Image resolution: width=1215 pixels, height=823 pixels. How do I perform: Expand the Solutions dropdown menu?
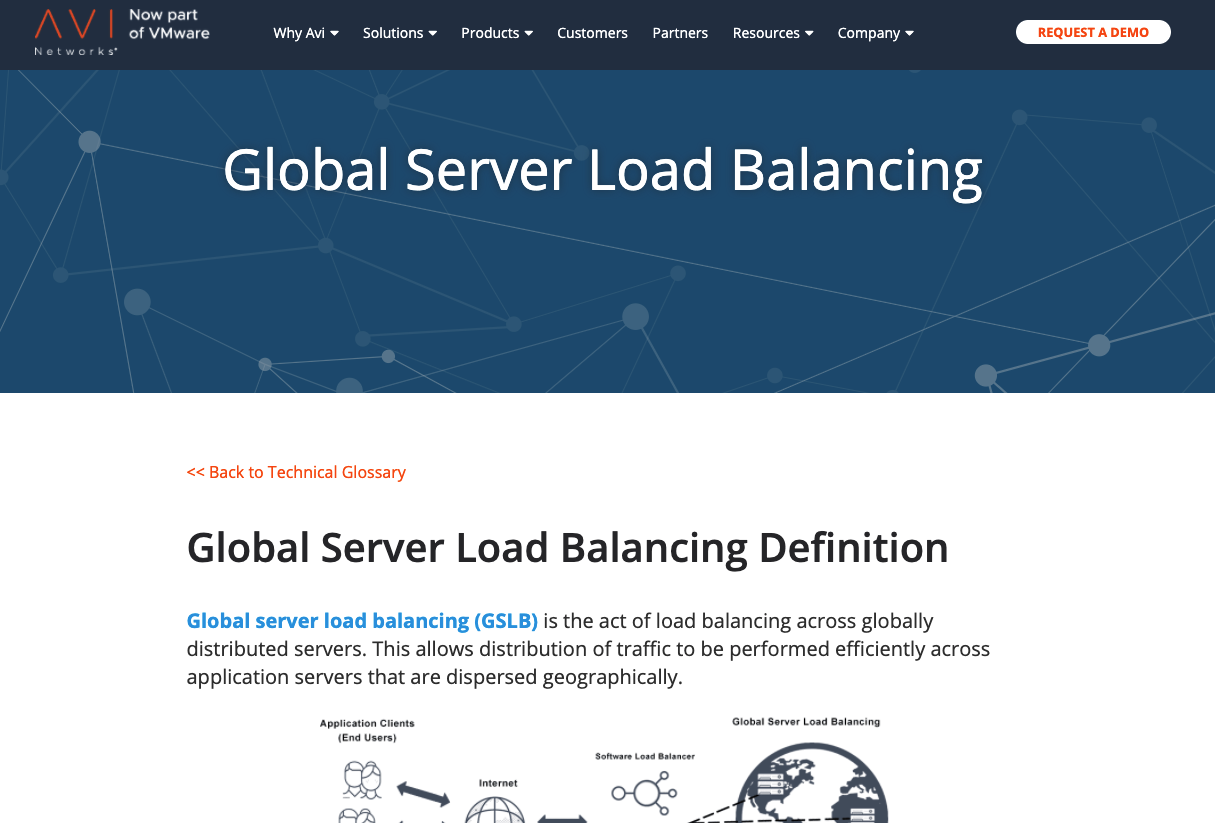(400, 33)
